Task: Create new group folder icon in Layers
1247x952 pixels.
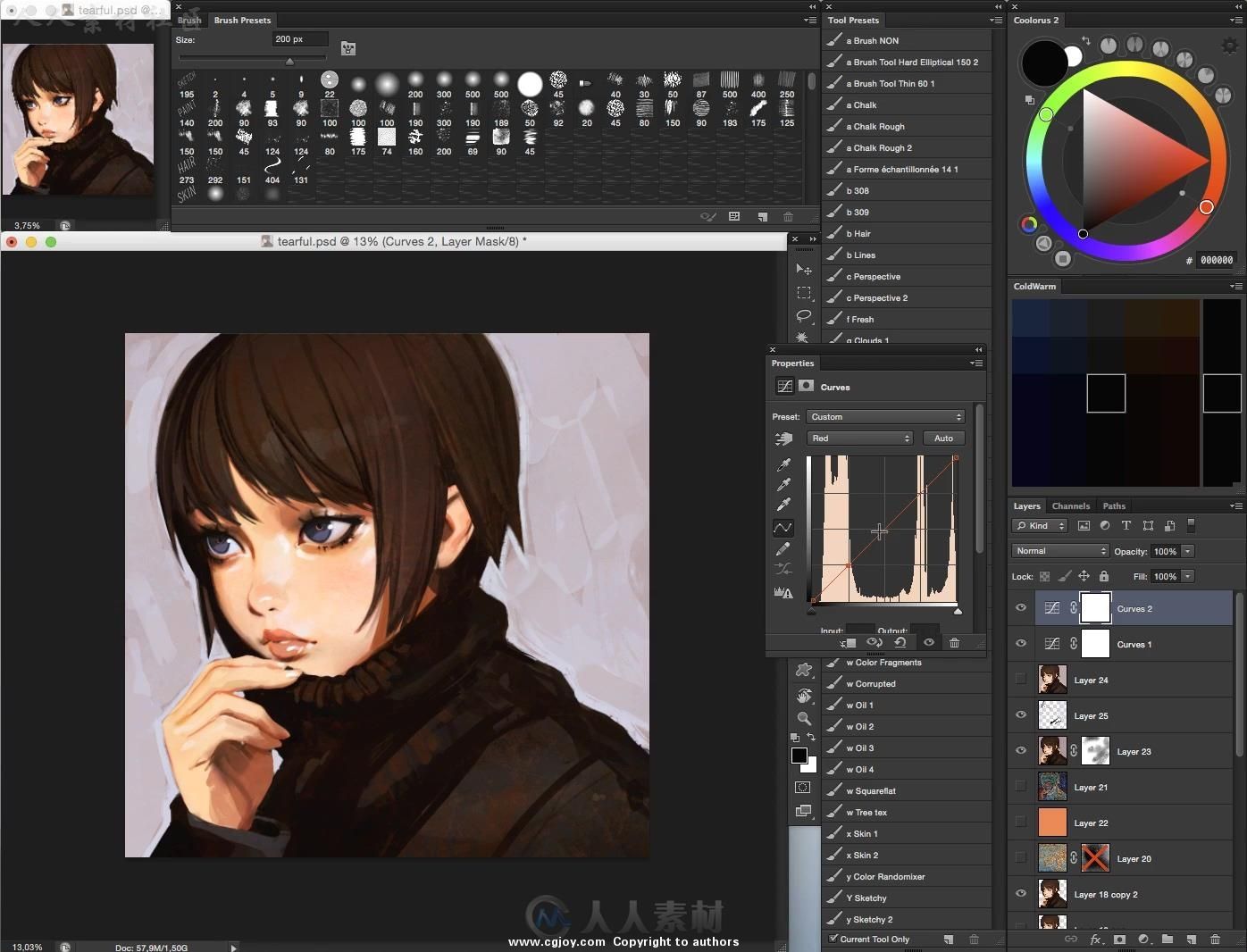Action: pos(1167,939)
